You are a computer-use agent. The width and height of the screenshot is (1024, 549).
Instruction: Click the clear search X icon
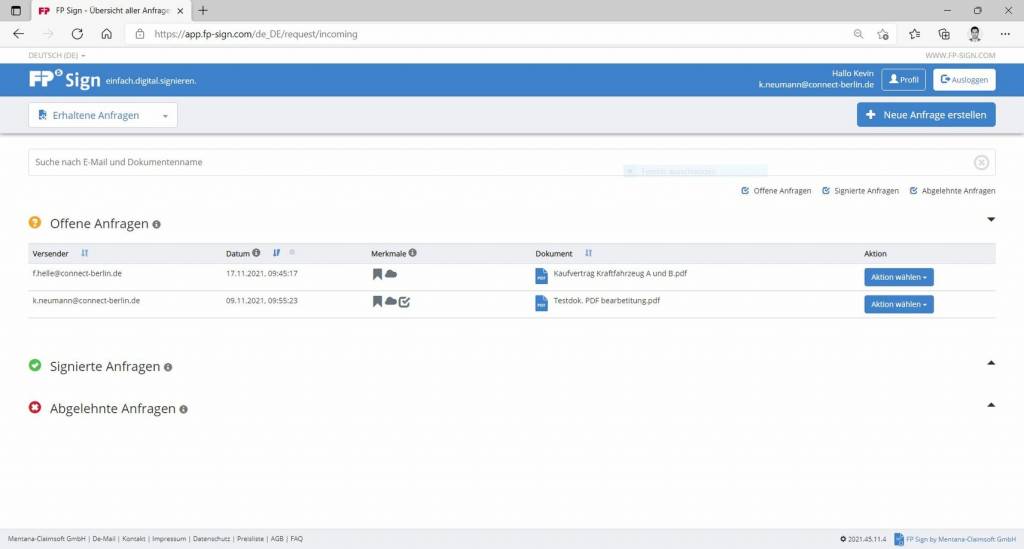981,163
